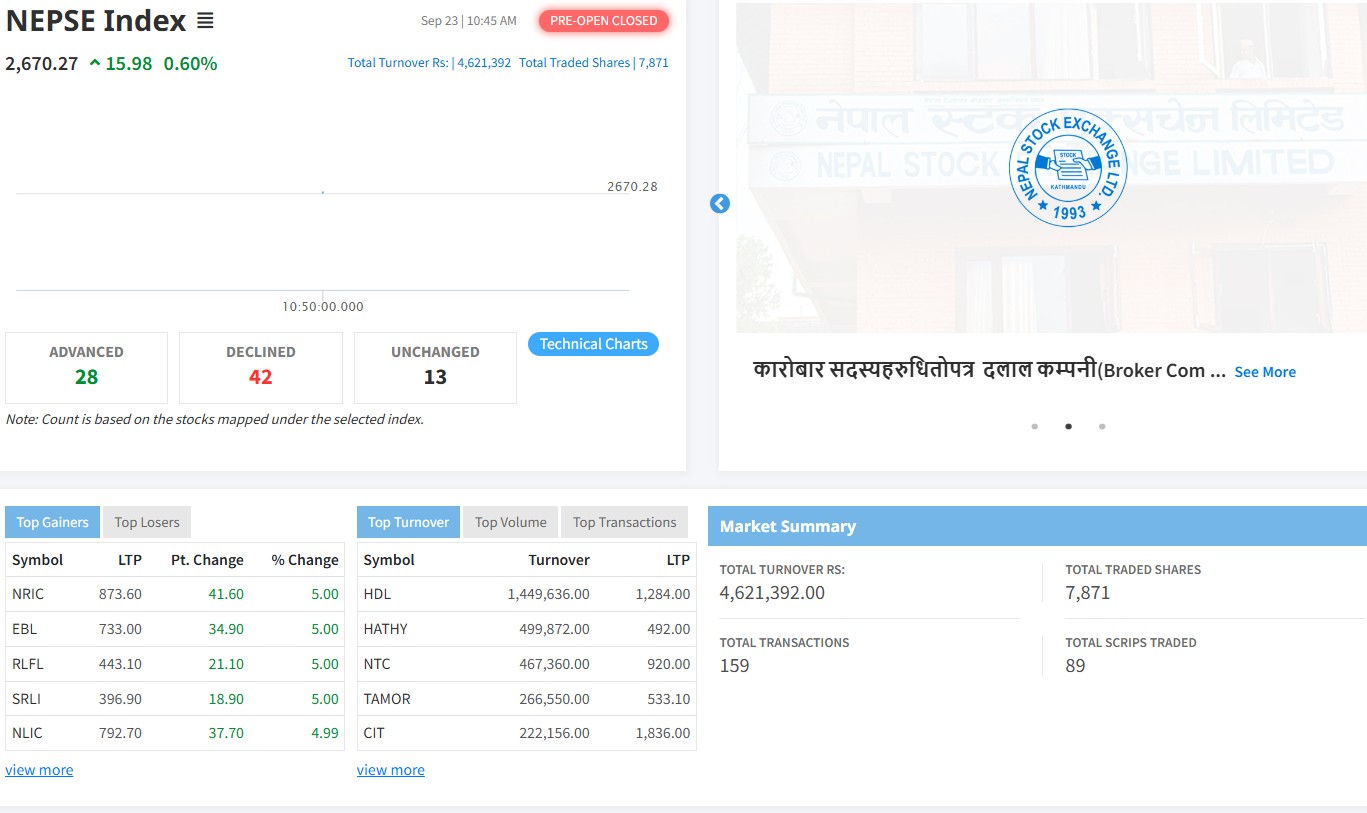Image resolution: width=1367 pixels, height=813 pixels.
Task: Click the Total Turnover Rs figure above chart
Action: pyautogui.click(x=429, y=62)
